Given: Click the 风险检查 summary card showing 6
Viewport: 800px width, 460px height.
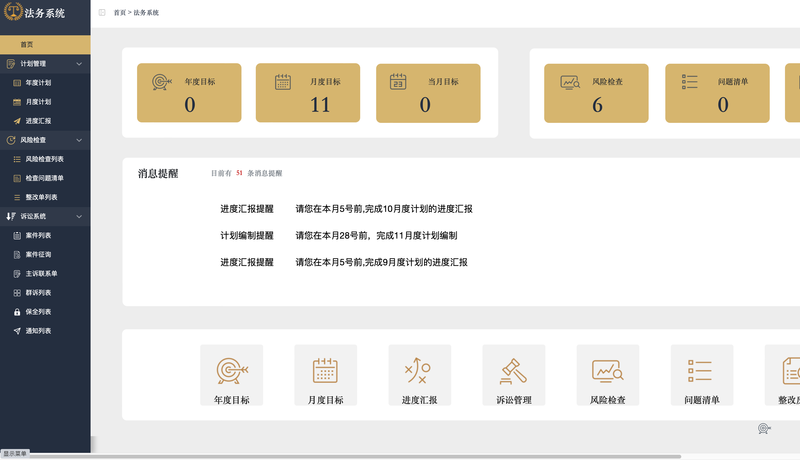Looking at the screenshot, I should [x=596, y=93].
